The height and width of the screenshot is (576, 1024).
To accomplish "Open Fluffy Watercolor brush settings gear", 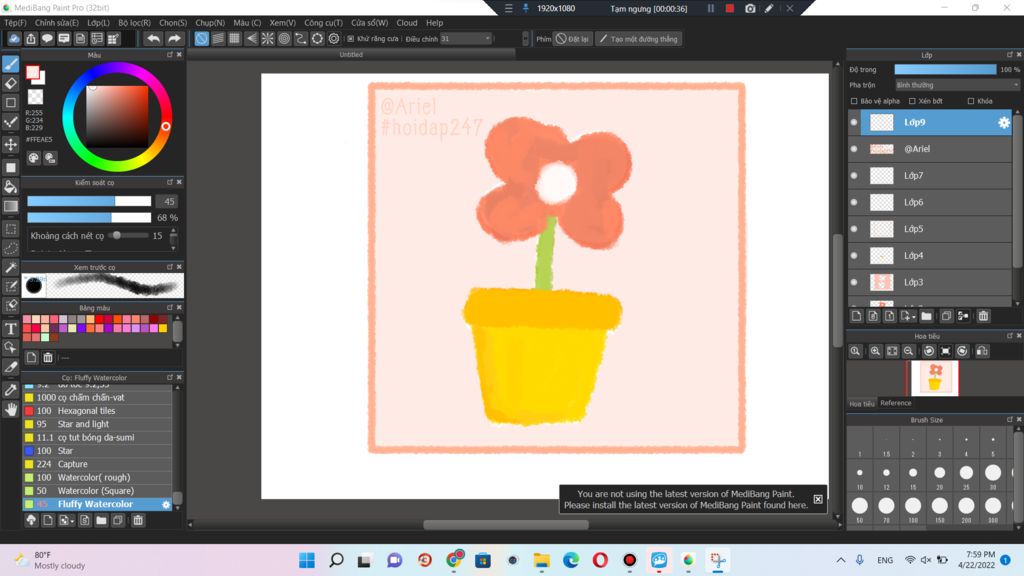I will click(x=166, y=504).
